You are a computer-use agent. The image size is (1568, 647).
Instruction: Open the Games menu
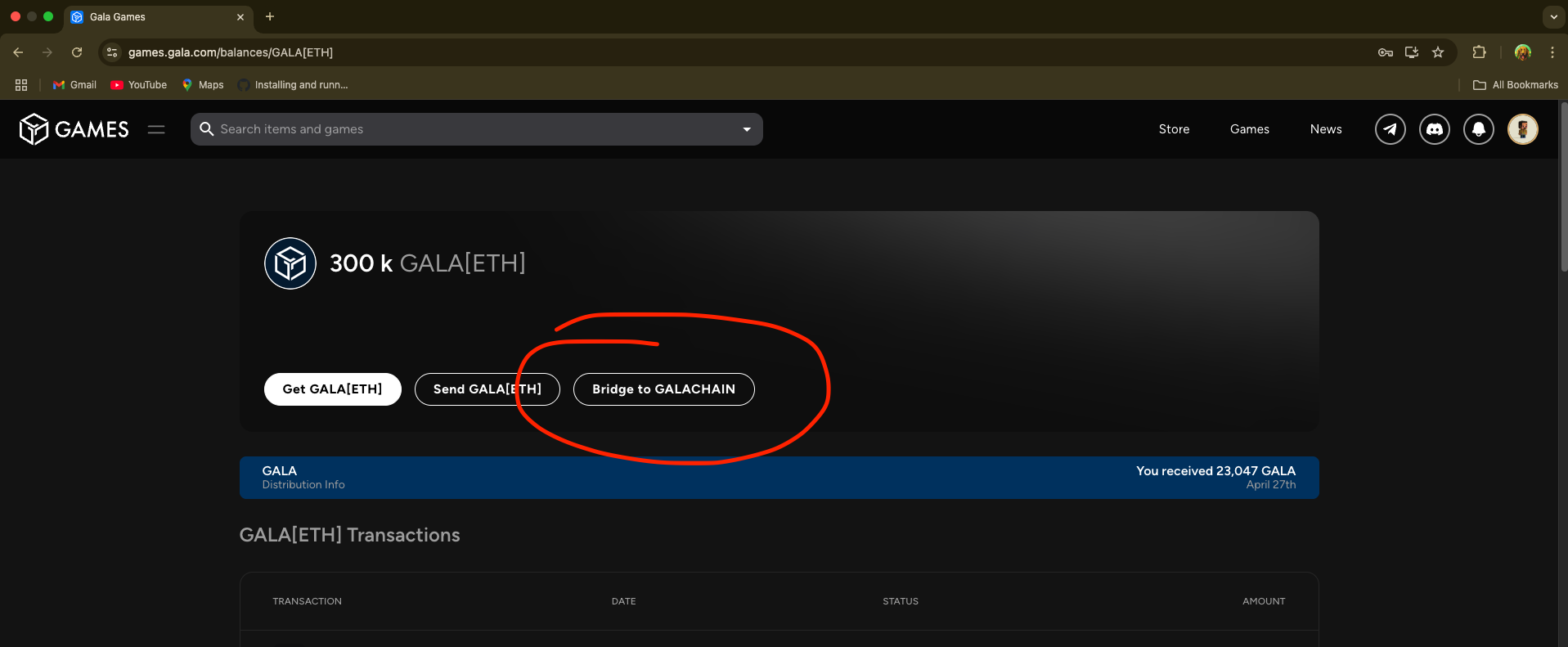click(x=1250, y=129)
